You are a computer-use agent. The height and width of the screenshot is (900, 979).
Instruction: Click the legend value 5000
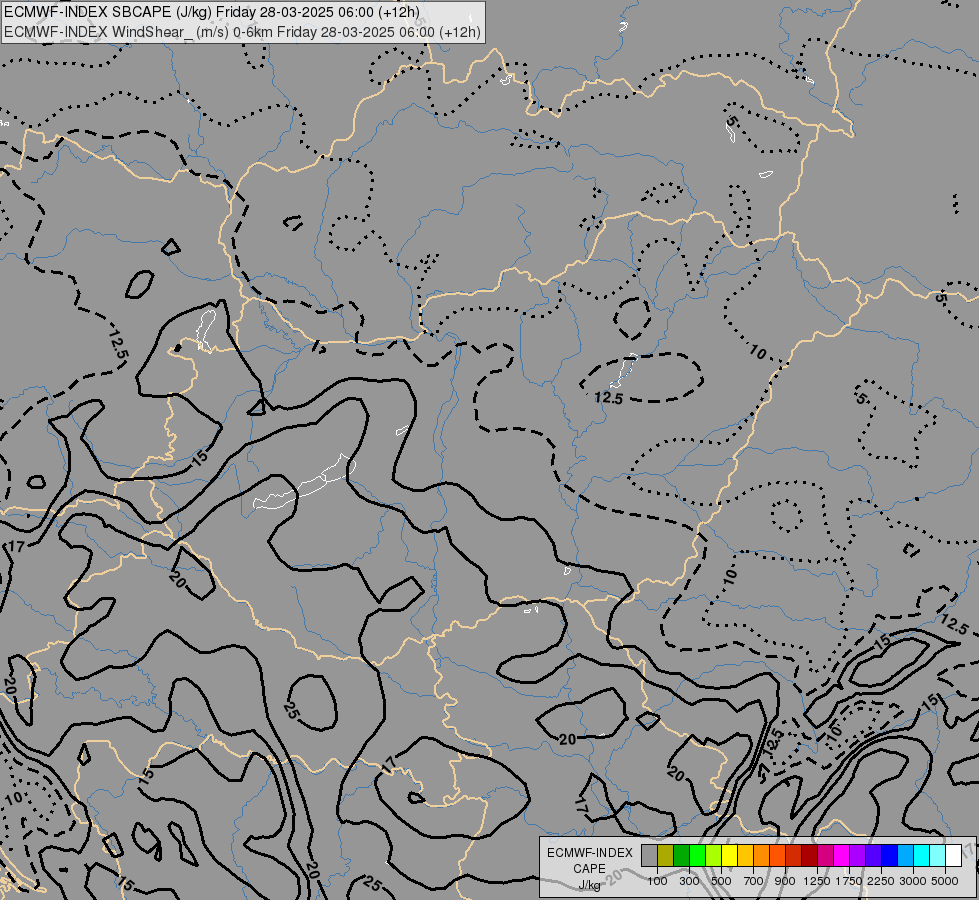(x=945, y=881)
